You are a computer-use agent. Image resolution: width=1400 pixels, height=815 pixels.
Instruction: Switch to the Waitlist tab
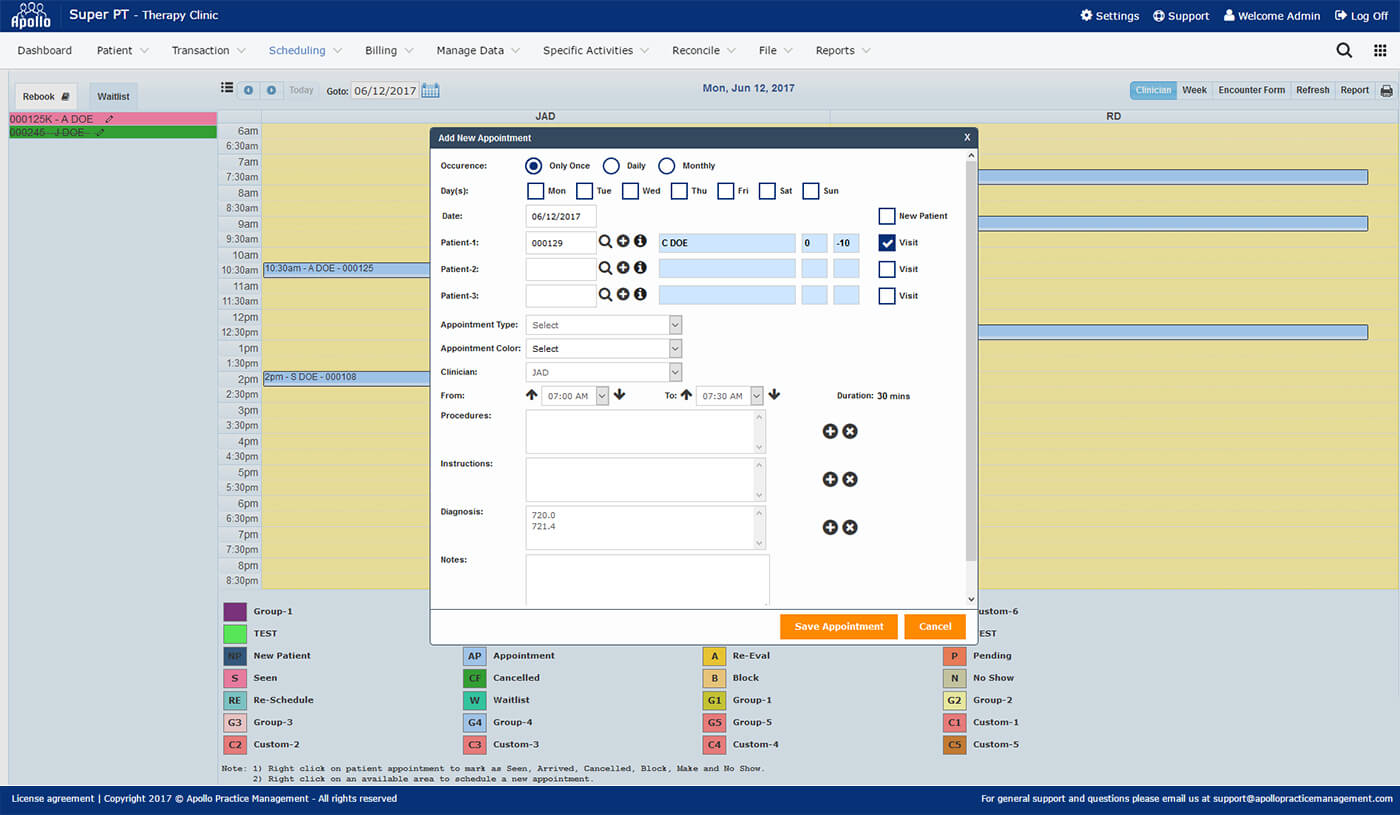coord(112,95)
